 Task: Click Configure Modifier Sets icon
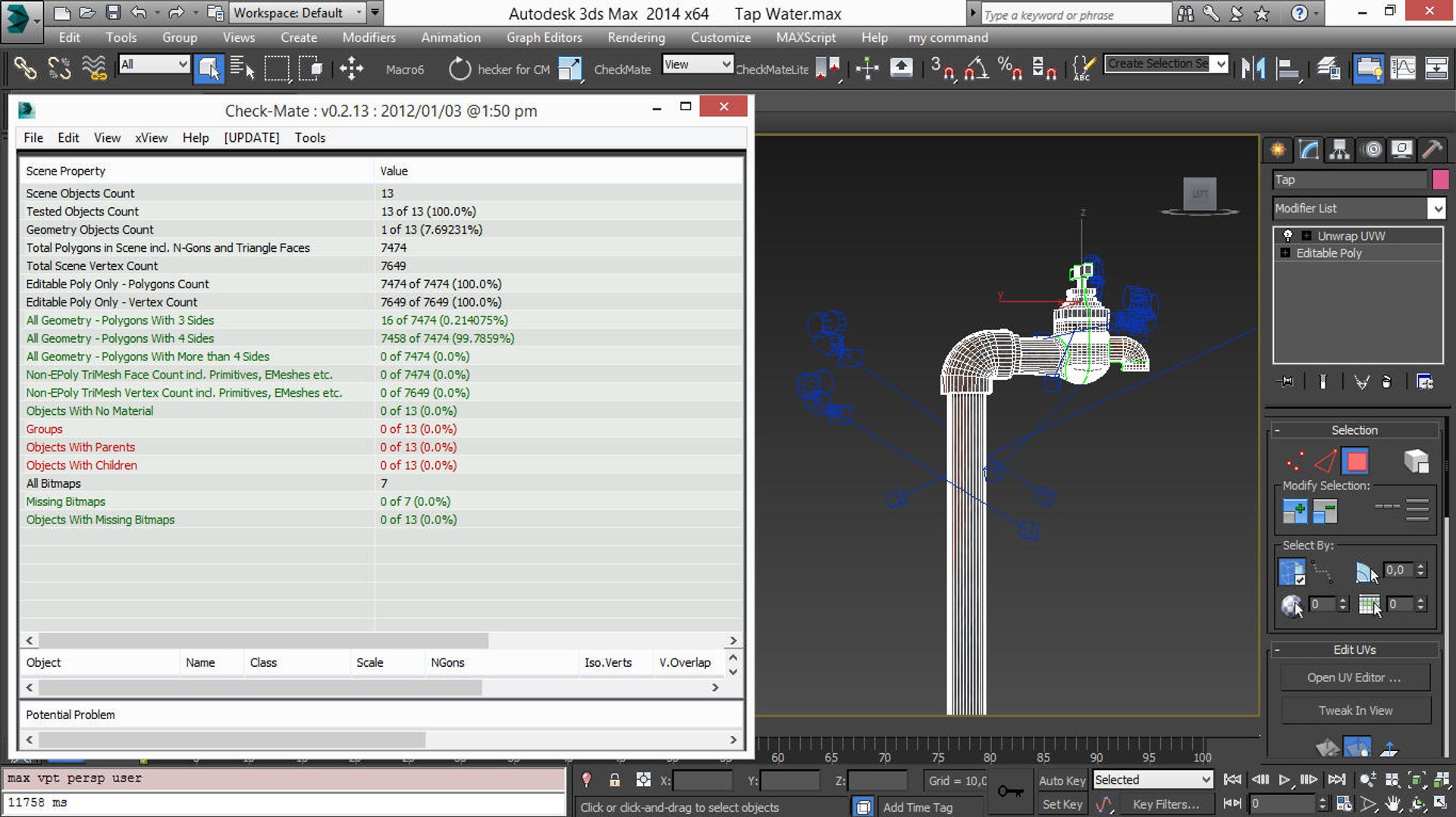click(x=1425, y=382)
